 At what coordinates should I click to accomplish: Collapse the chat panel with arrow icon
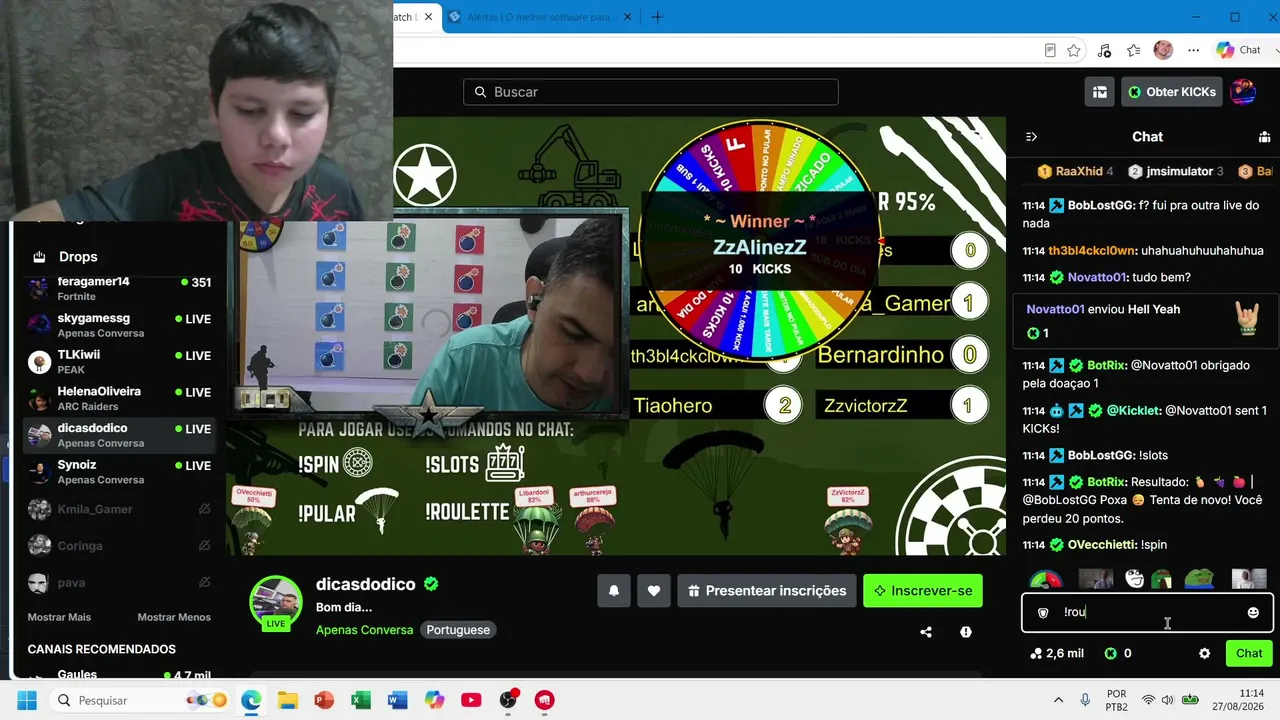1032,137
